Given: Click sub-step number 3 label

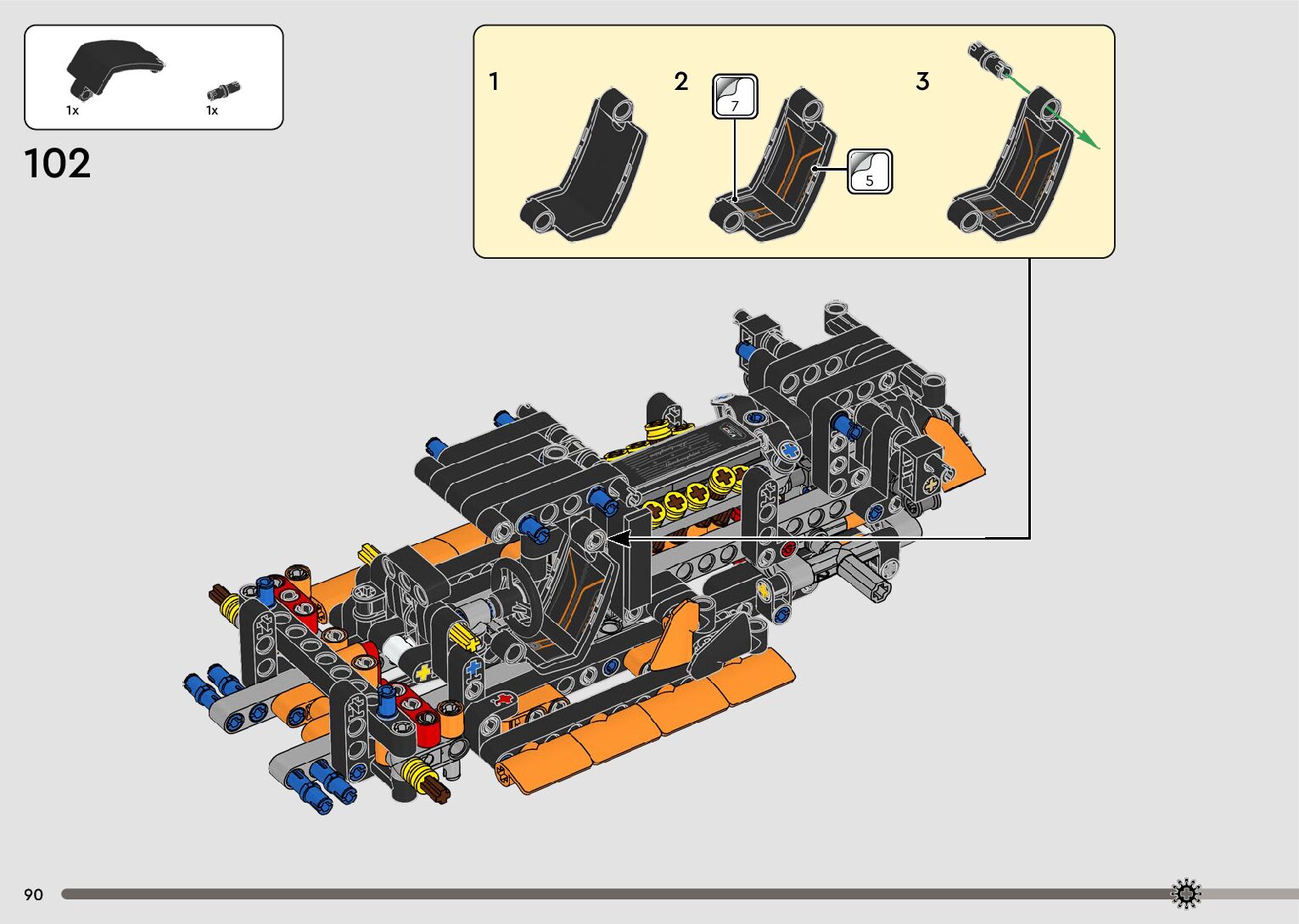Looking at the screenshot, I should coord(922,82).
